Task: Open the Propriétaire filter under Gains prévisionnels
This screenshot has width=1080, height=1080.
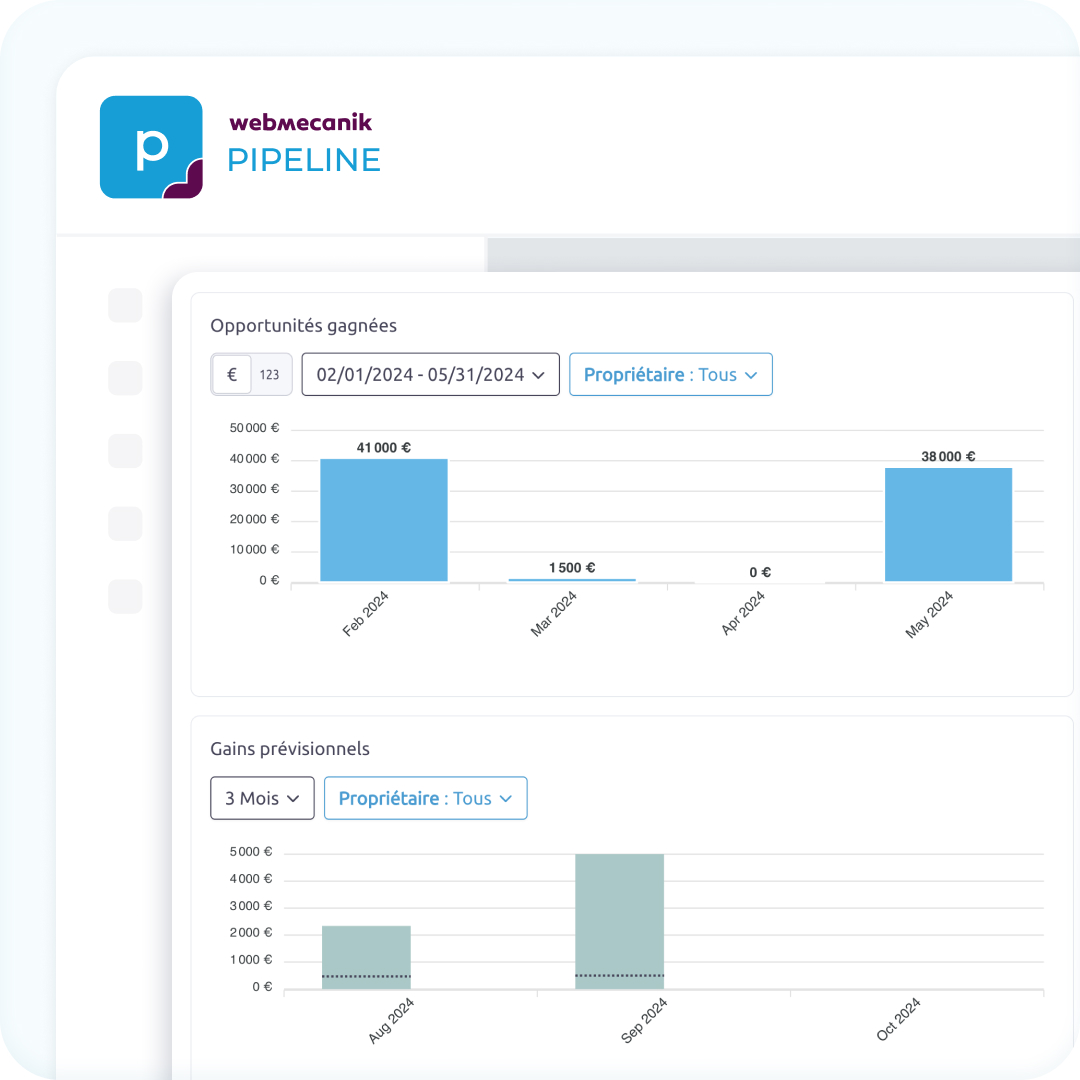Action: tap(426, 798)
